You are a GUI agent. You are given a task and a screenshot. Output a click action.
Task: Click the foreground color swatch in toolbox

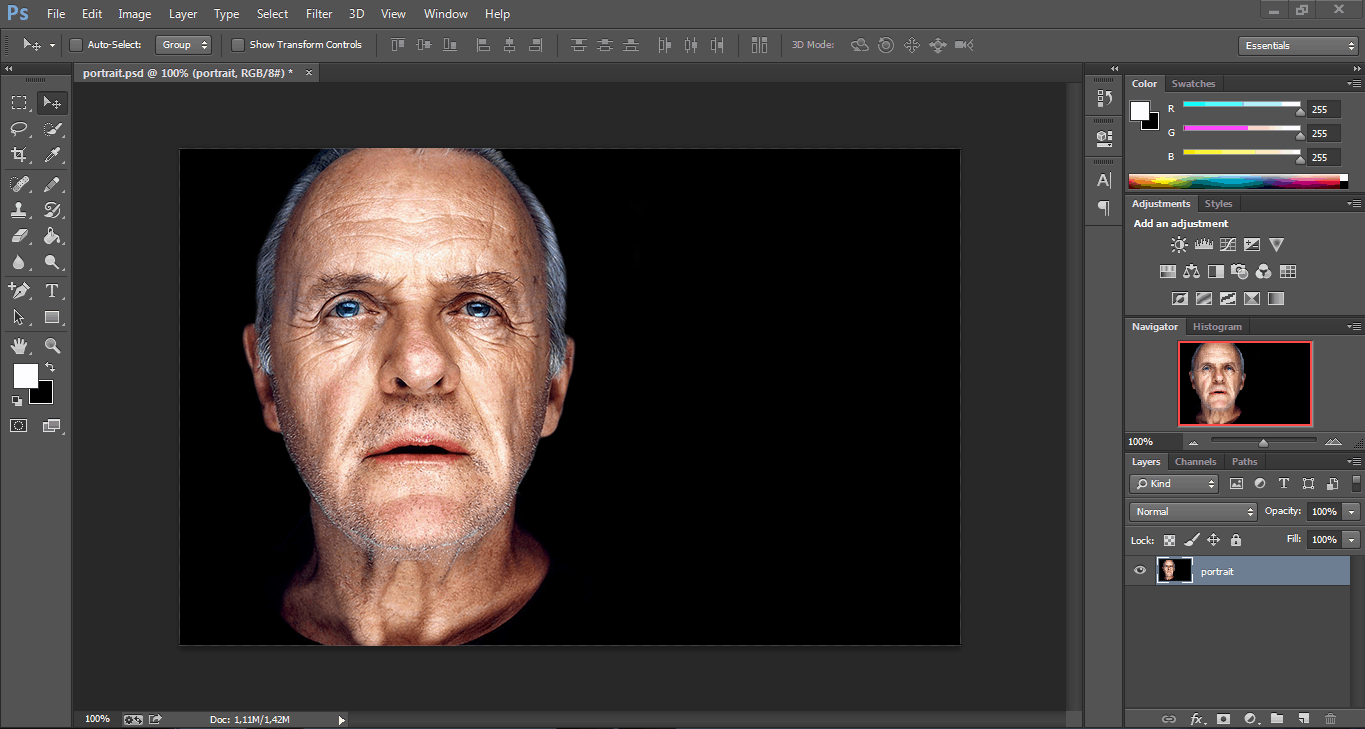click(x=25, y=376)
